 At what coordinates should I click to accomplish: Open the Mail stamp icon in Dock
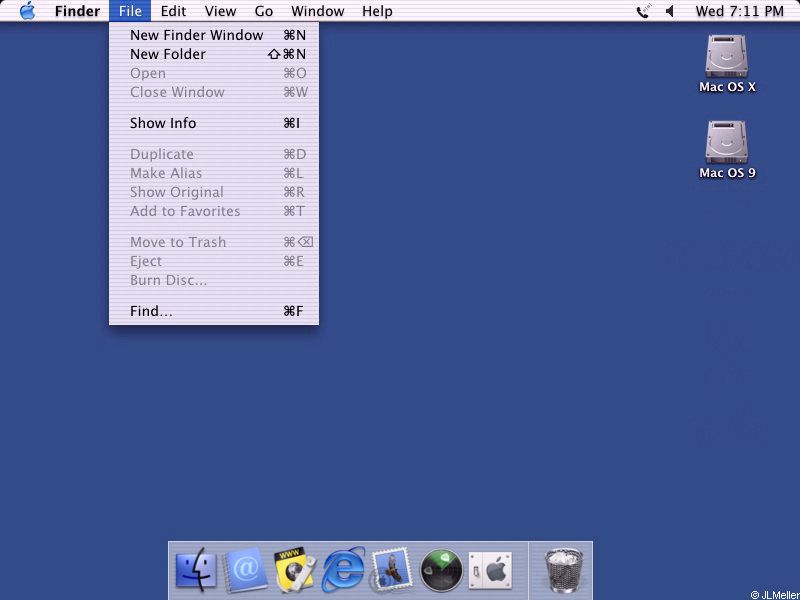pyautogui.click(x=391, y=570)
